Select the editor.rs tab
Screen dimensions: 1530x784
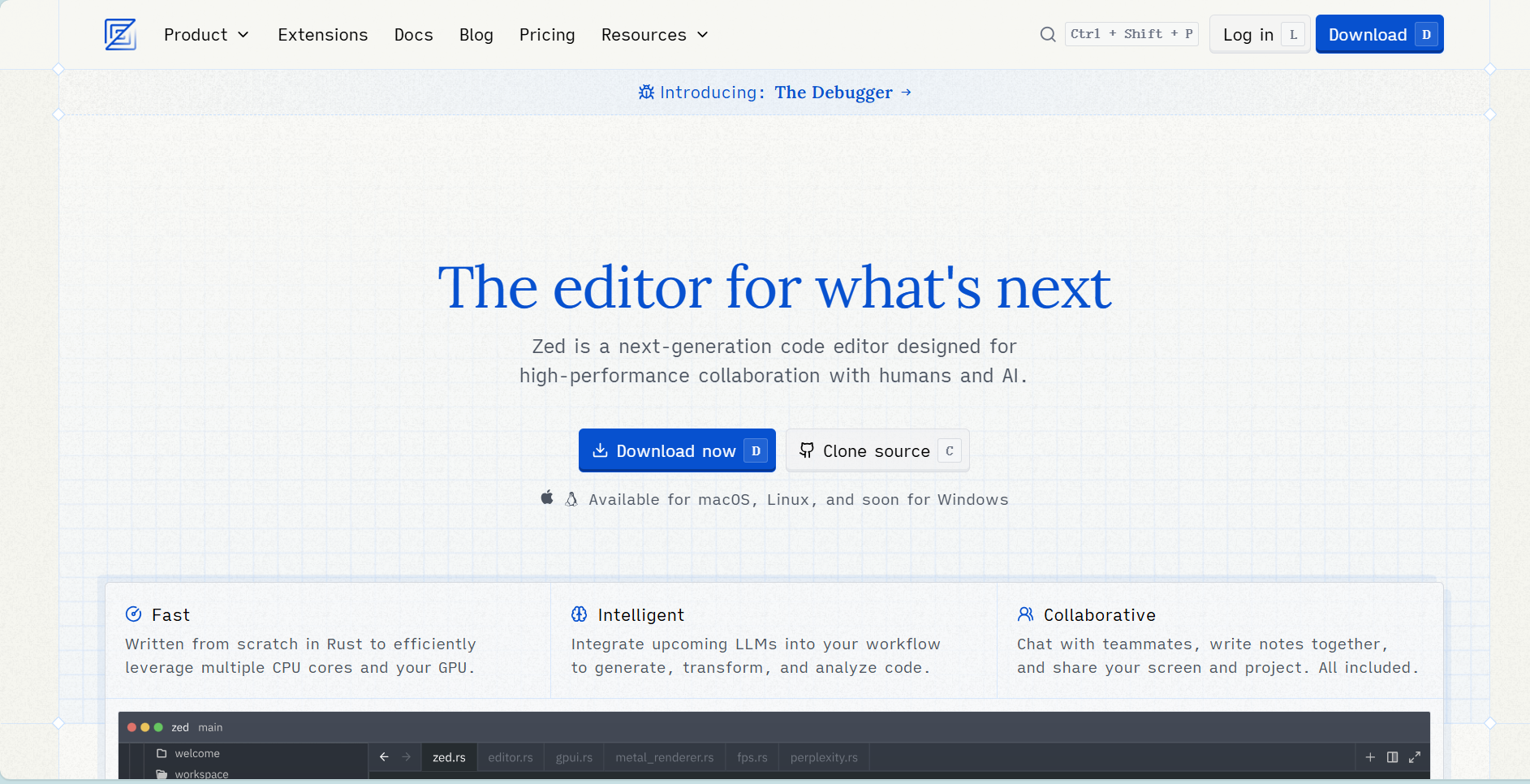click(511, 757)
